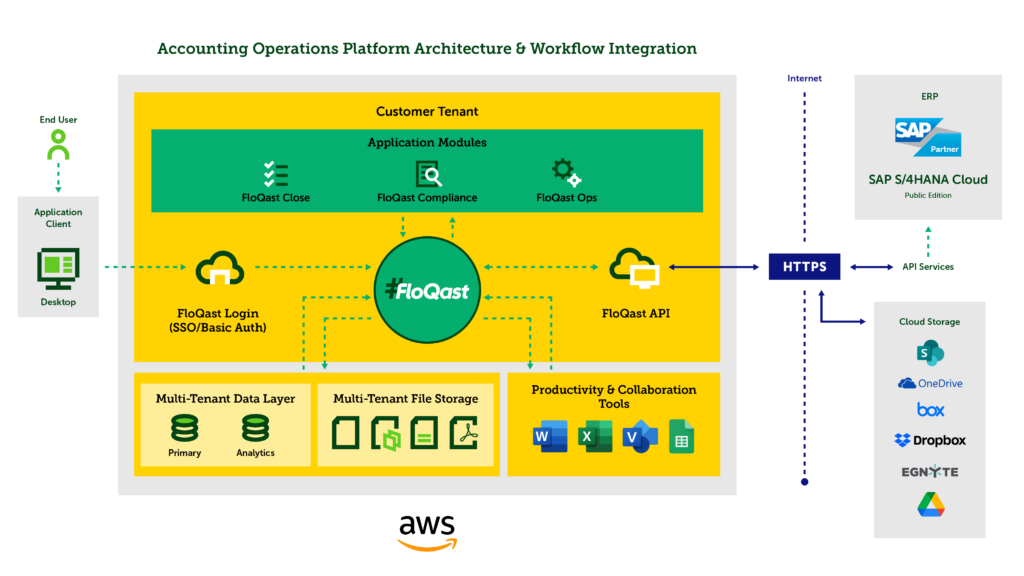
Task: Select the Desktop monitor icon
Action: point(58,268)
